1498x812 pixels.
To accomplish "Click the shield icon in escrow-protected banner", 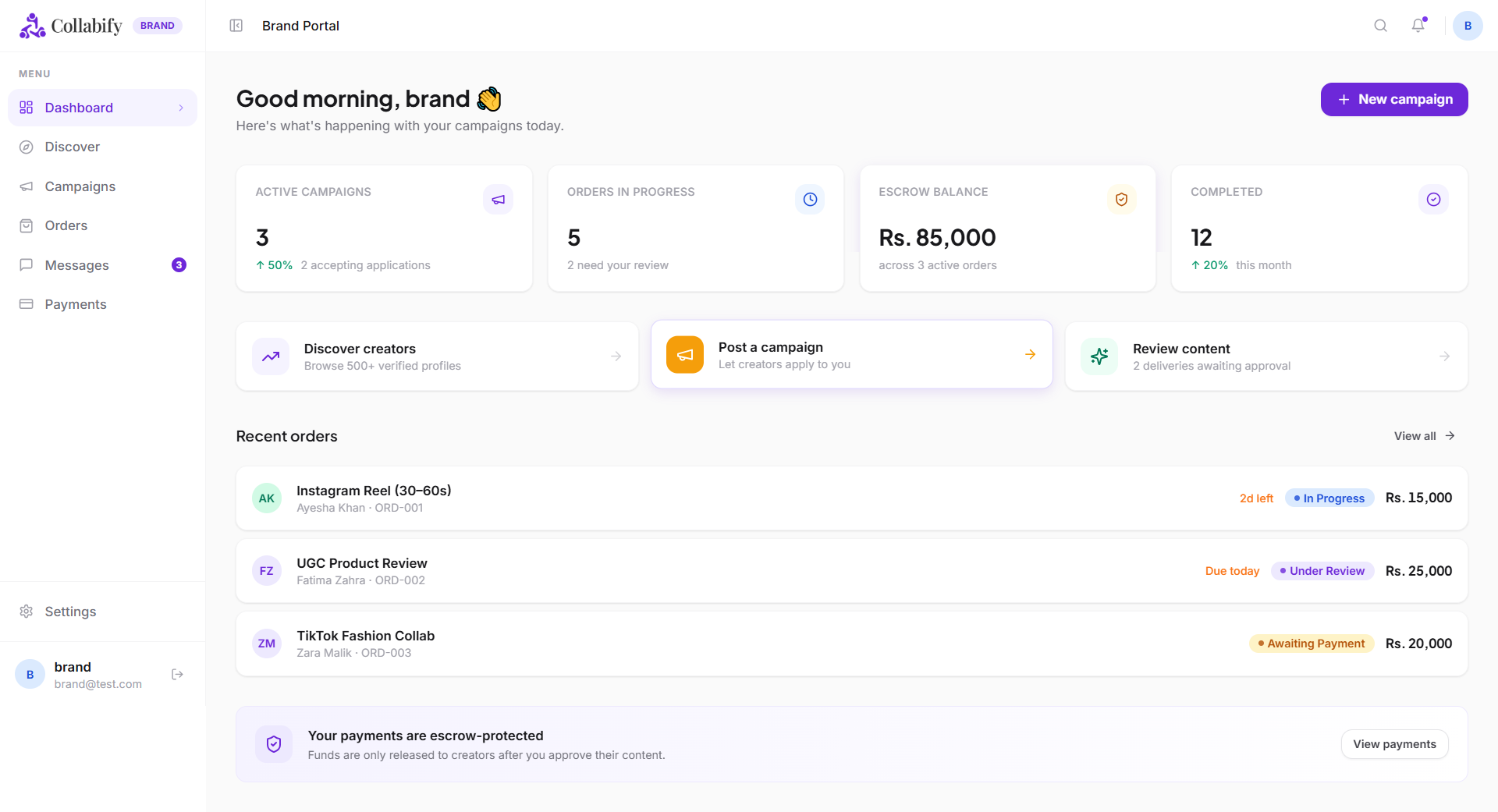I will coord(274,744).
